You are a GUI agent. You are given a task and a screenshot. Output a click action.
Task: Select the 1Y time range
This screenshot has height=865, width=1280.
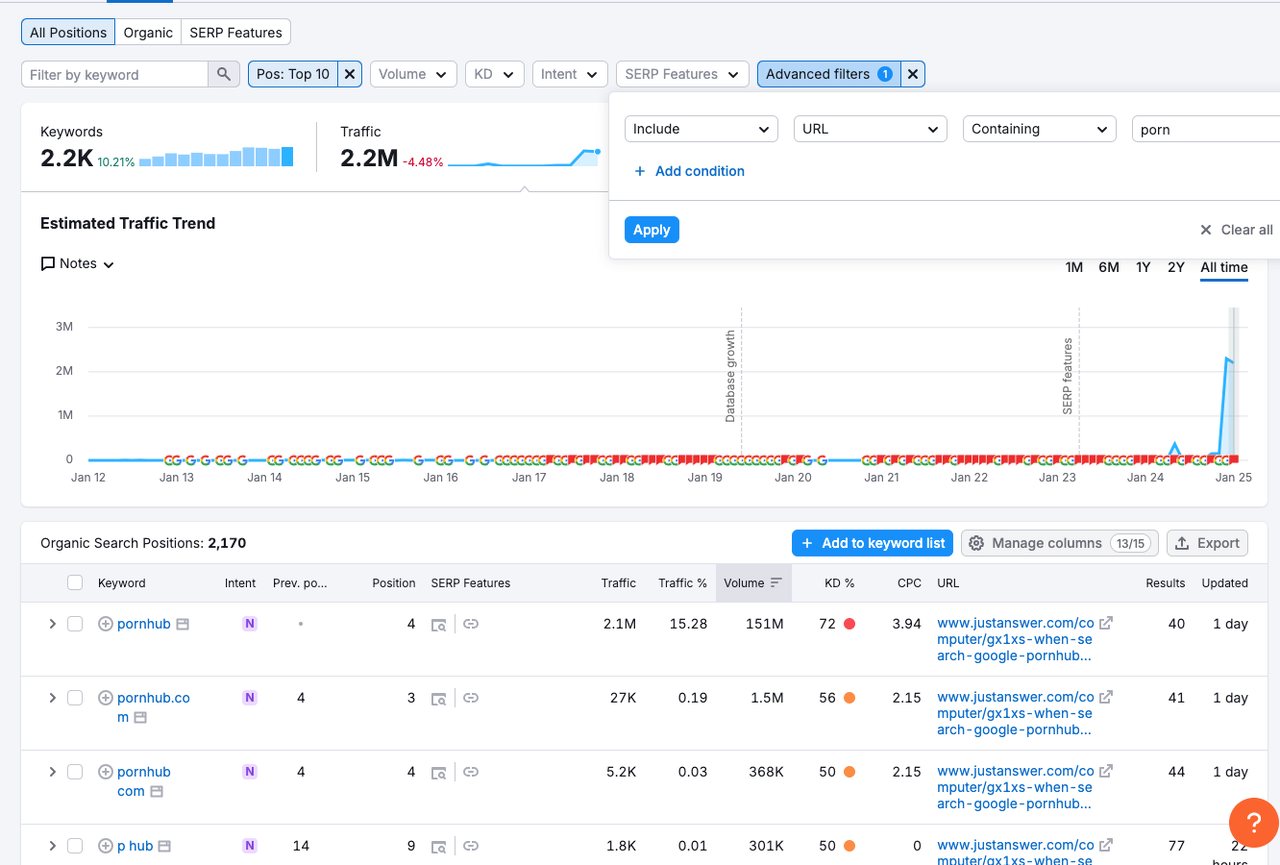pyautogui.click(x=1143, y=267)
